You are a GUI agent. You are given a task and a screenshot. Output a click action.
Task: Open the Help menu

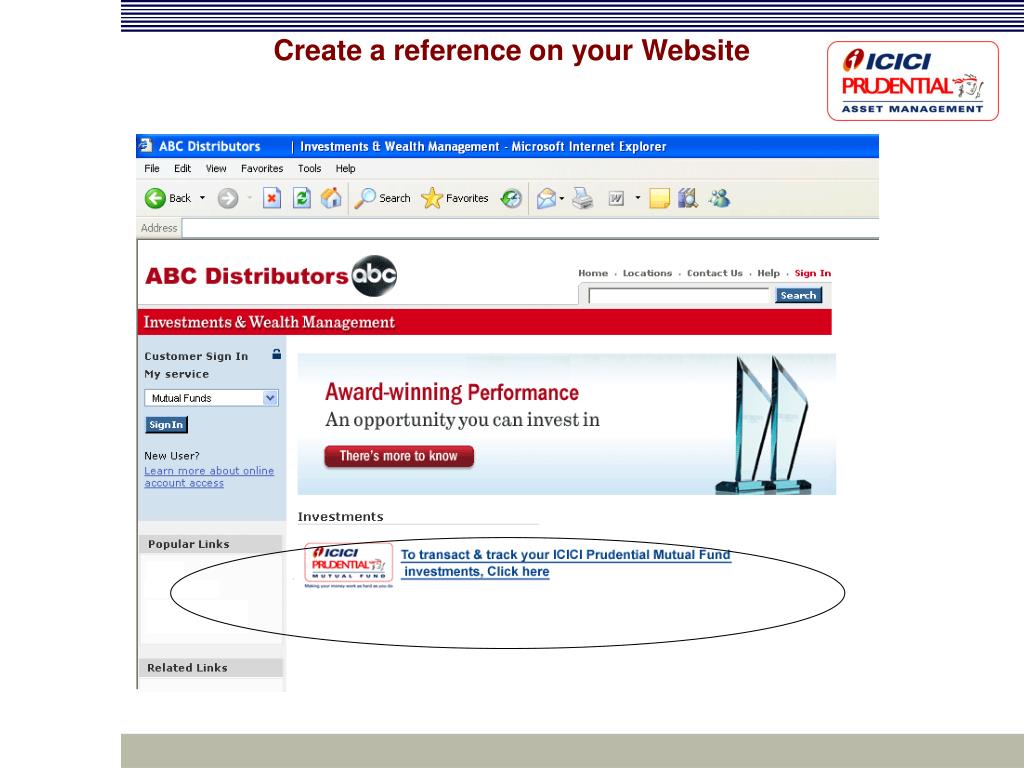[345, 168]
